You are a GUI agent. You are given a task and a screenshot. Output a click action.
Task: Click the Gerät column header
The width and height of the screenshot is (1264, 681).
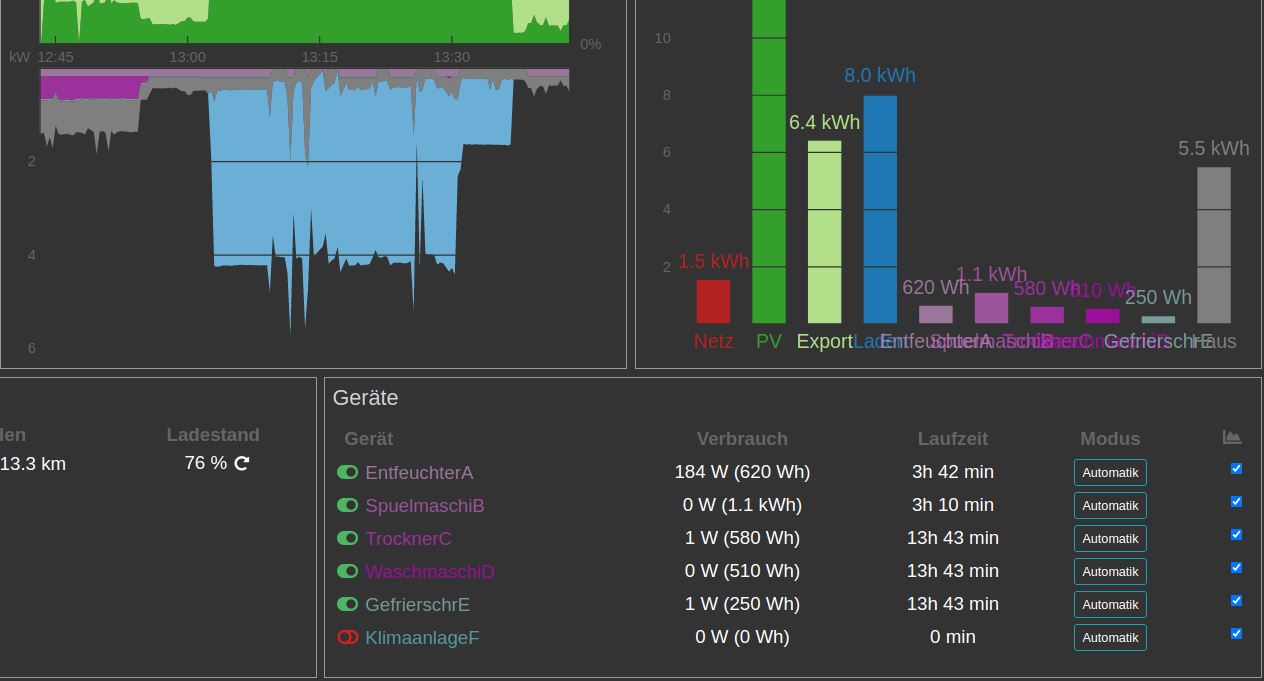click(x=368, y=439)
